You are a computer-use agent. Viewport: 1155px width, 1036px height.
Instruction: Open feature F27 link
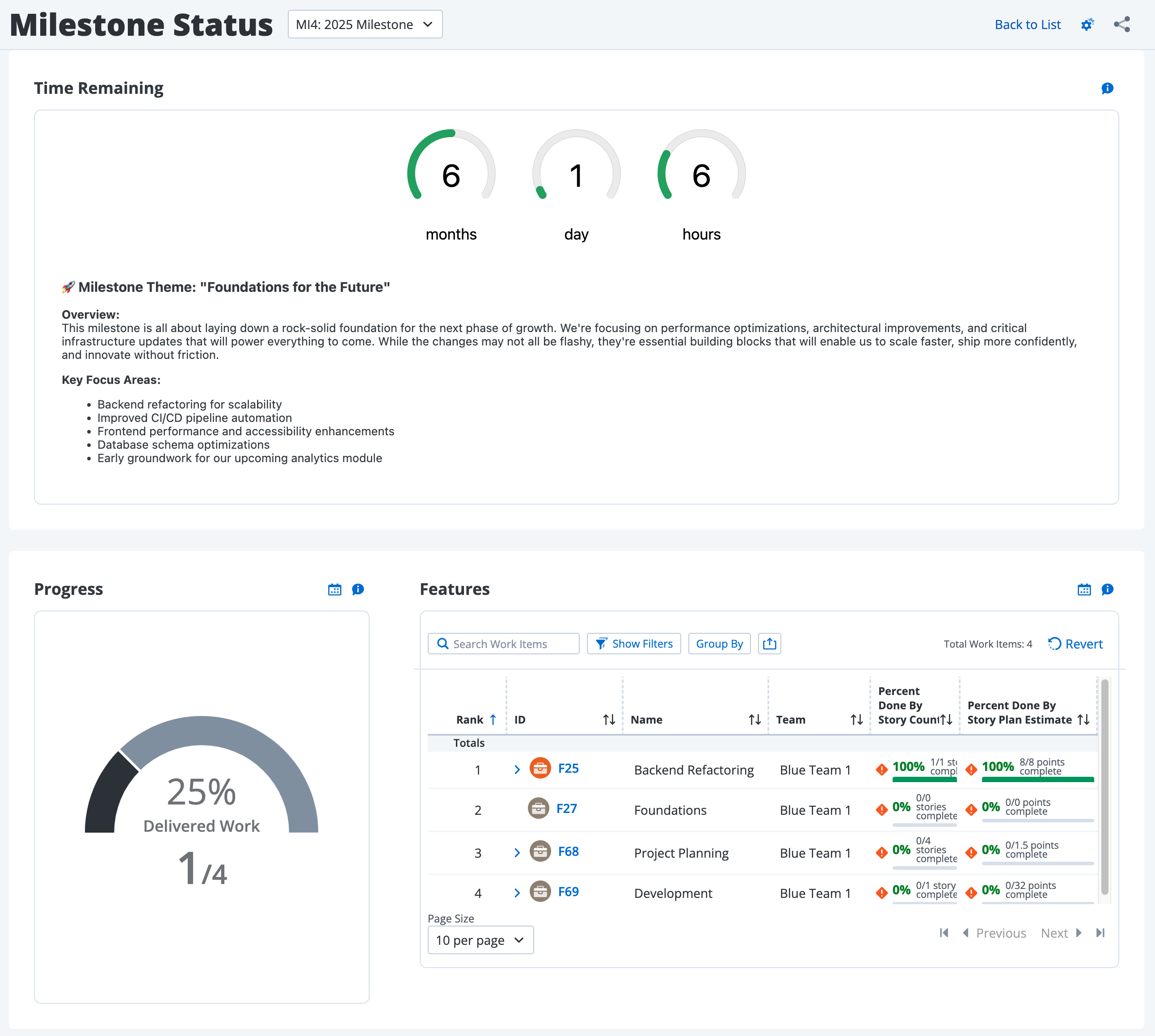566,809
